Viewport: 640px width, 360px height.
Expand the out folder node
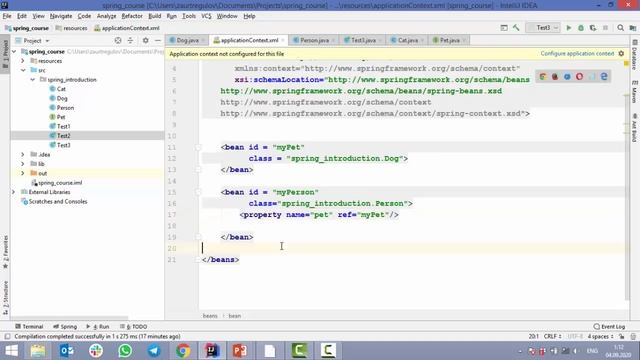tap(23, 173)
